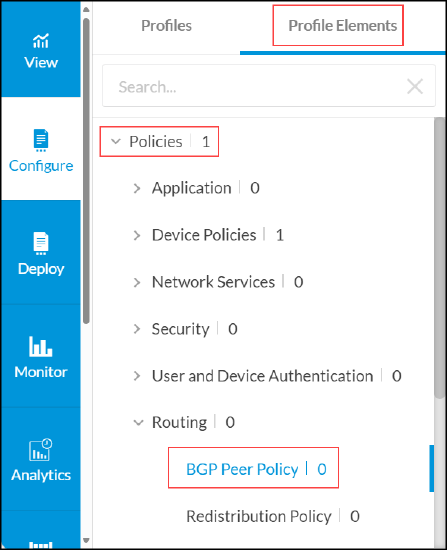The width and height of the screenshot is (447, 550).
Task: Click the Network Services row label
Action: tap(213, 282)
